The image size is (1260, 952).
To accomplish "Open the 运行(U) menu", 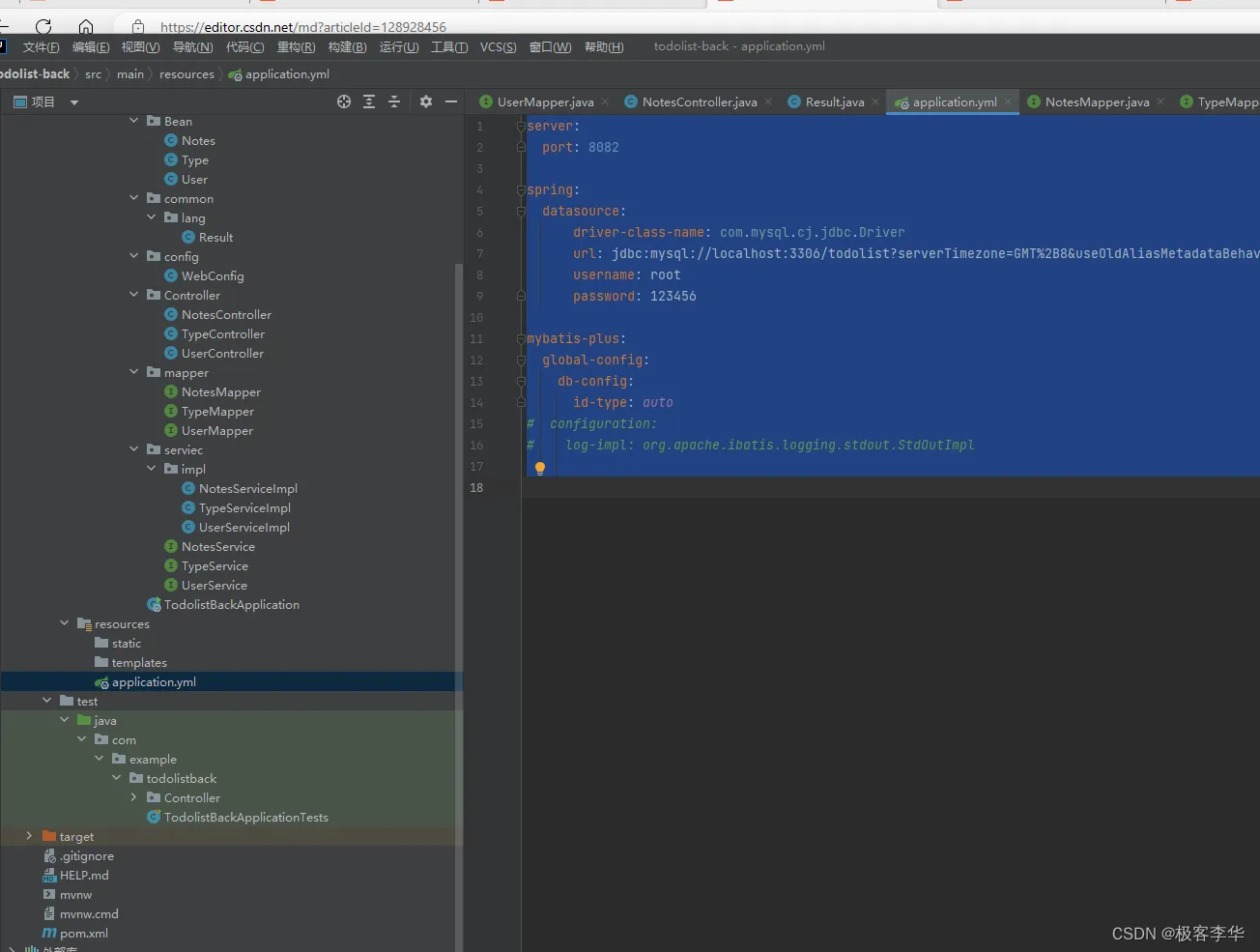I will [x=399, y=47].
